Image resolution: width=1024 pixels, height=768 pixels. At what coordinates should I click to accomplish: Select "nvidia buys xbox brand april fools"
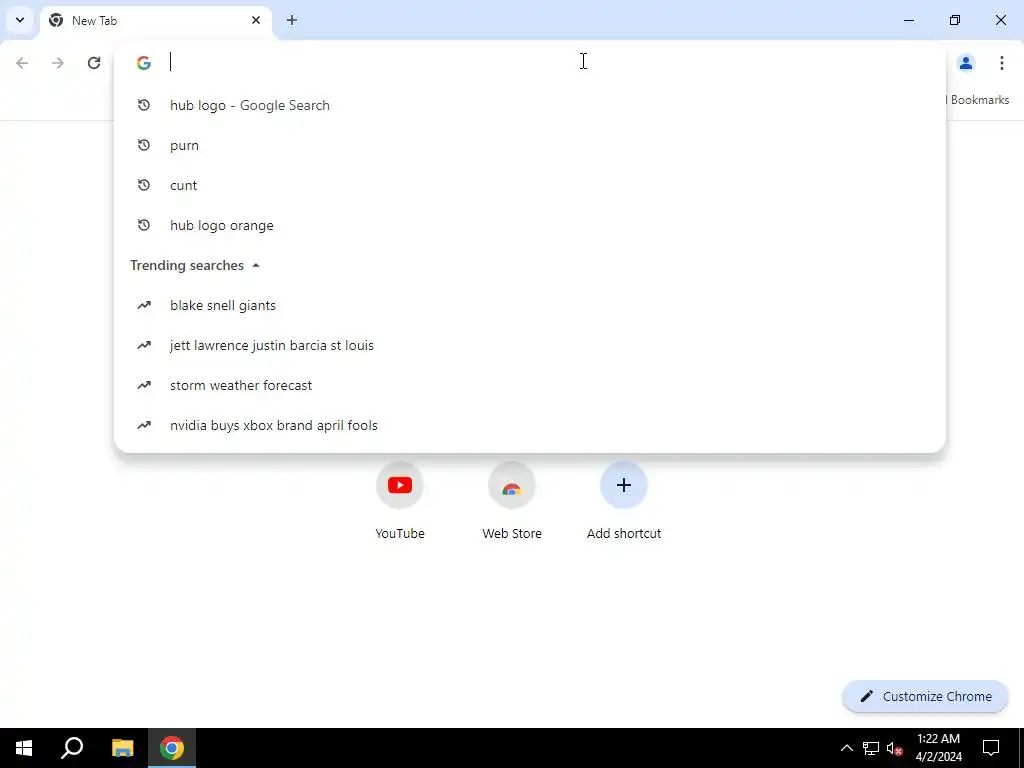click(x=530, y=425)
